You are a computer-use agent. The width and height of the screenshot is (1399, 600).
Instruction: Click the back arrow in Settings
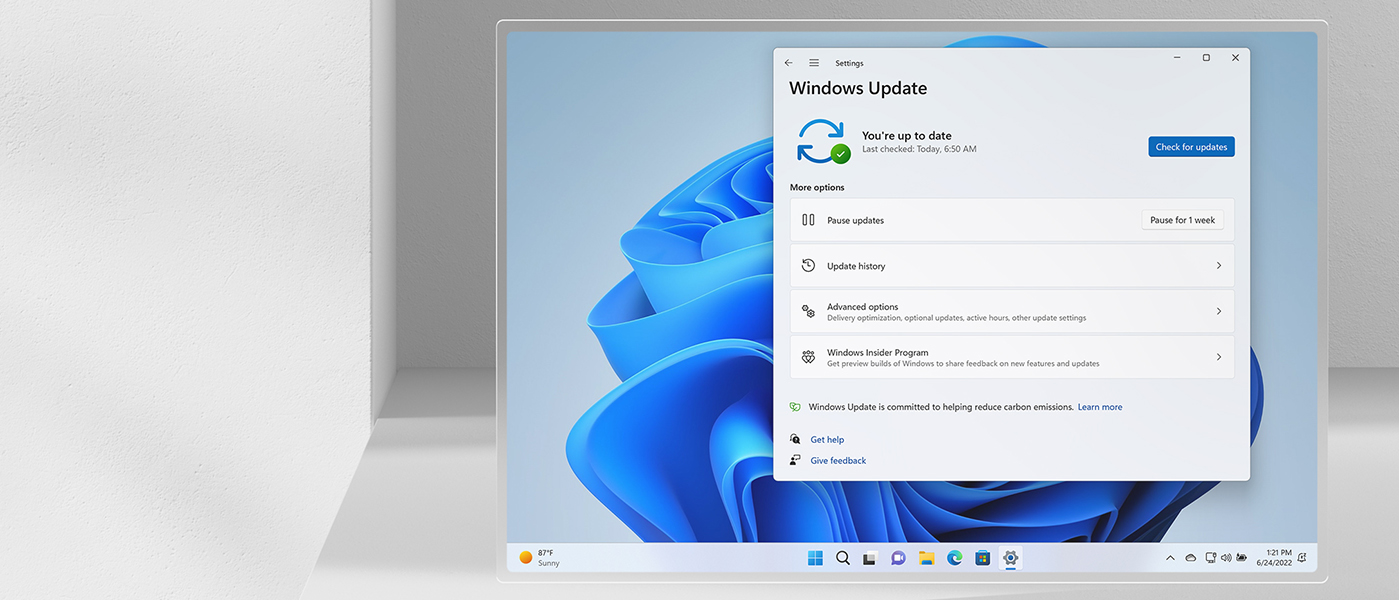[x=787, y=62]
